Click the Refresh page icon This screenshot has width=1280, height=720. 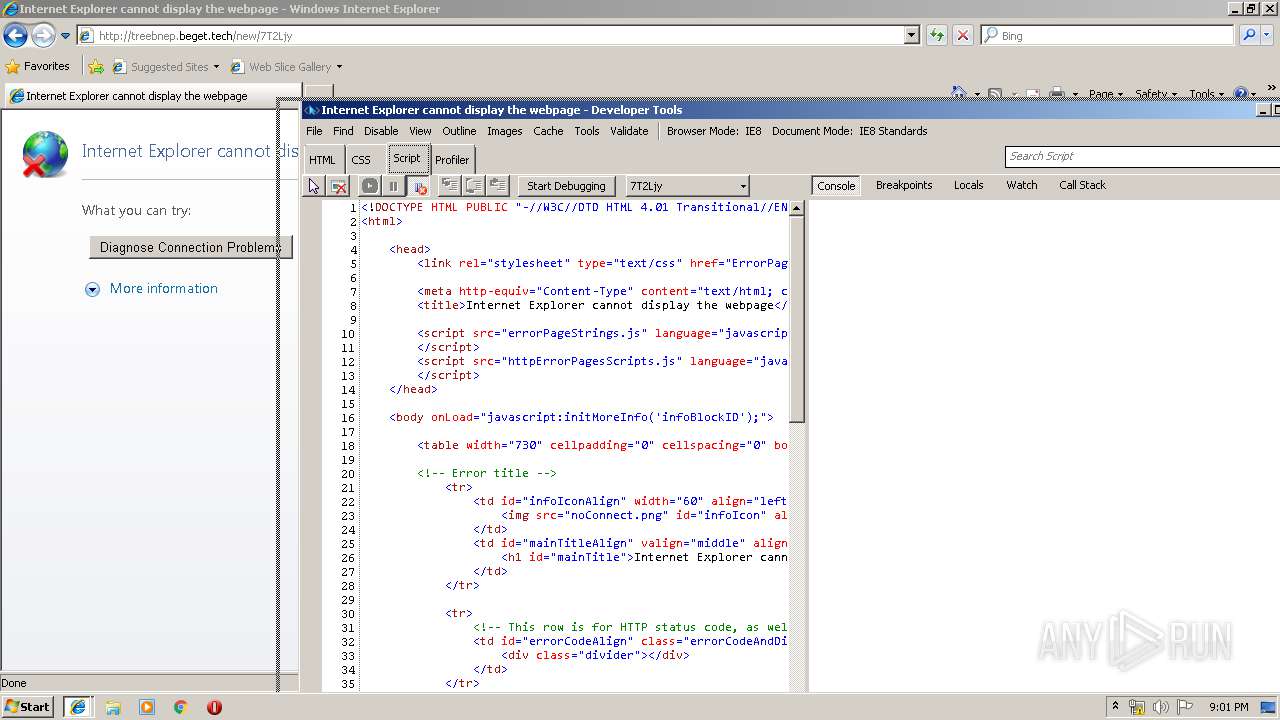936,36
